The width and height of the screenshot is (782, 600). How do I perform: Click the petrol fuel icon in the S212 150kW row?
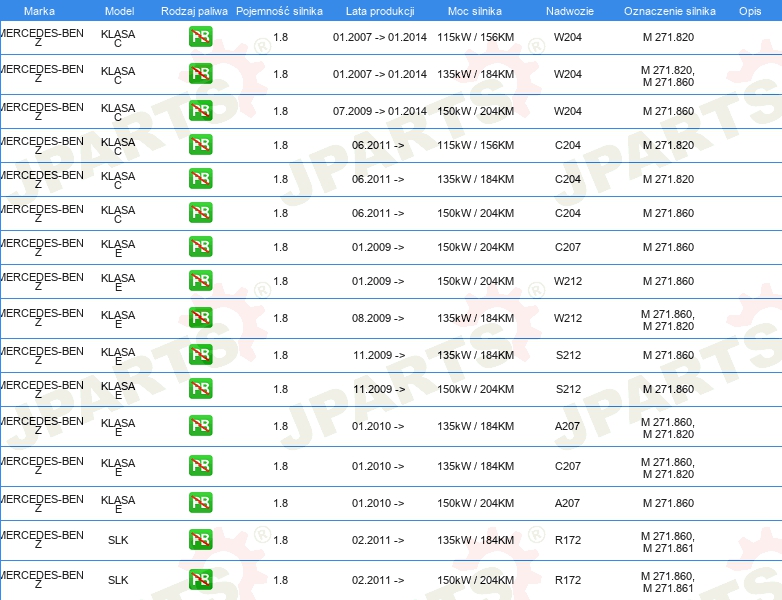tap(200, 389)
